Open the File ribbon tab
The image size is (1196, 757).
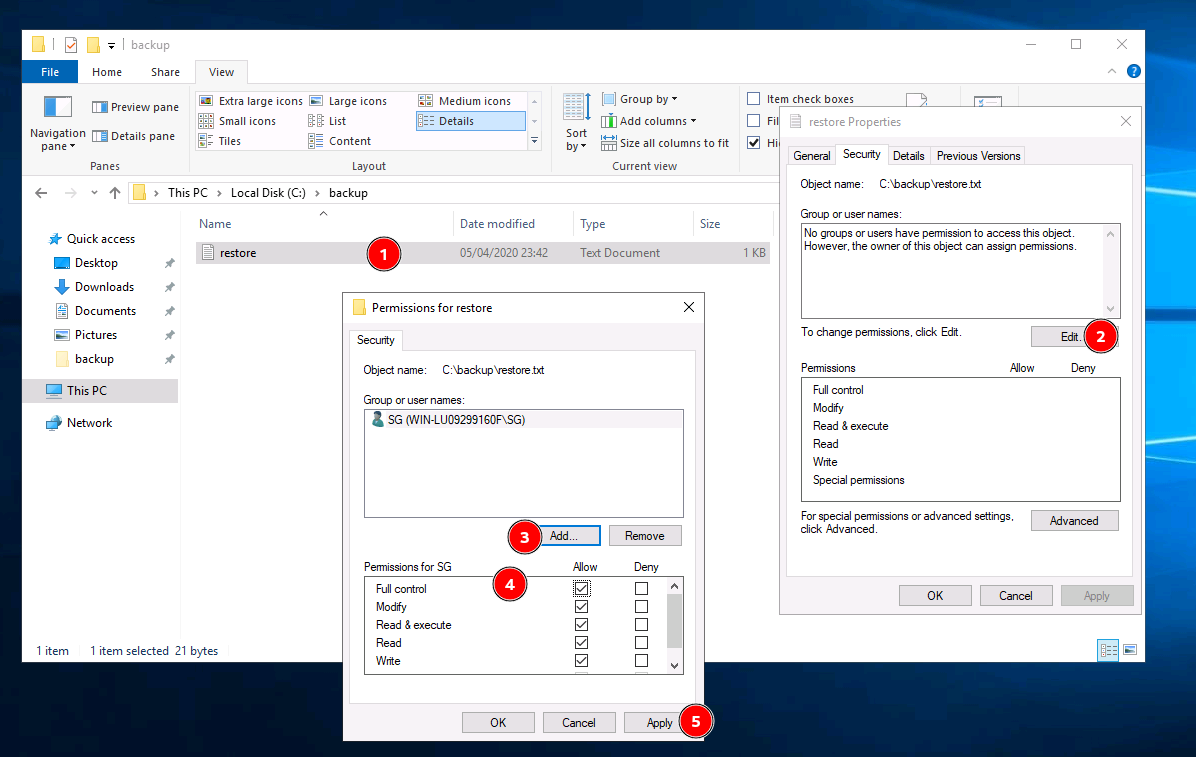coord(50,72)
